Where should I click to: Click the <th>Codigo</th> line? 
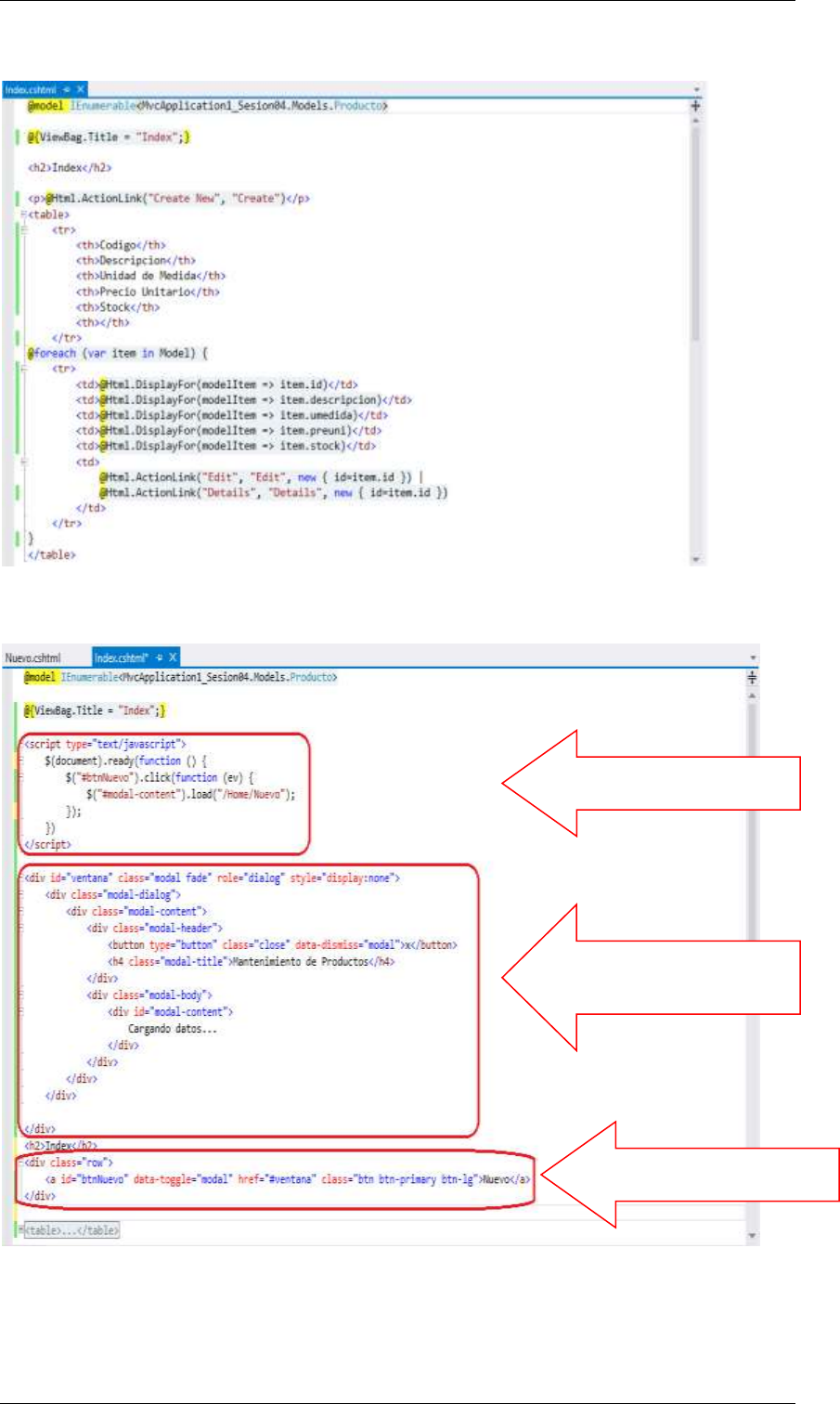[x=121, y=245]
